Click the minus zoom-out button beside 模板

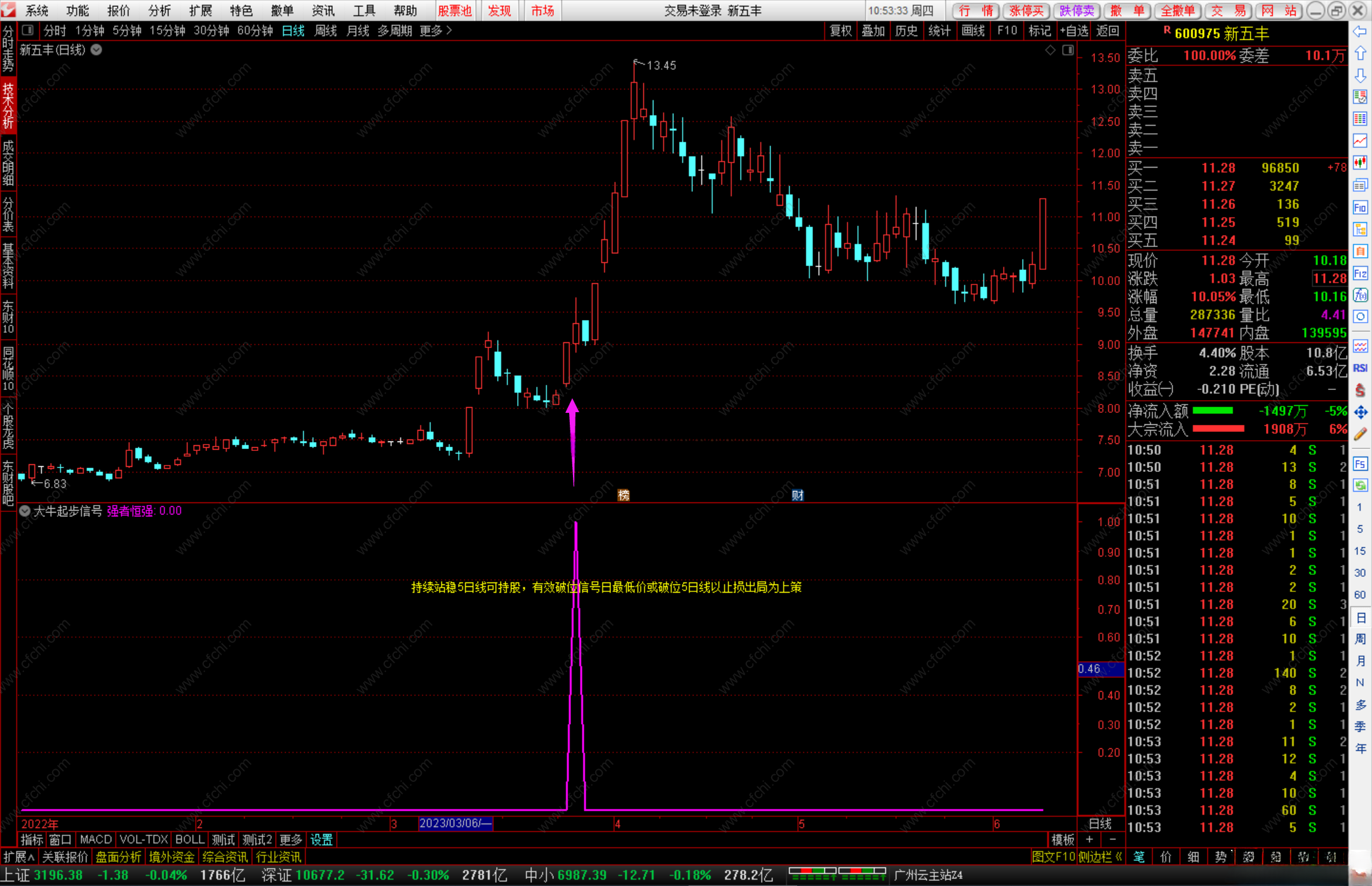pos(1112,840)
